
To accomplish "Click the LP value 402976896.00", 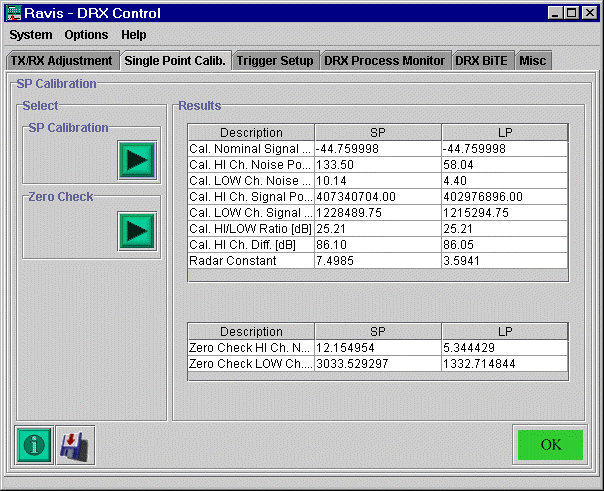I will tap(505, 197).
